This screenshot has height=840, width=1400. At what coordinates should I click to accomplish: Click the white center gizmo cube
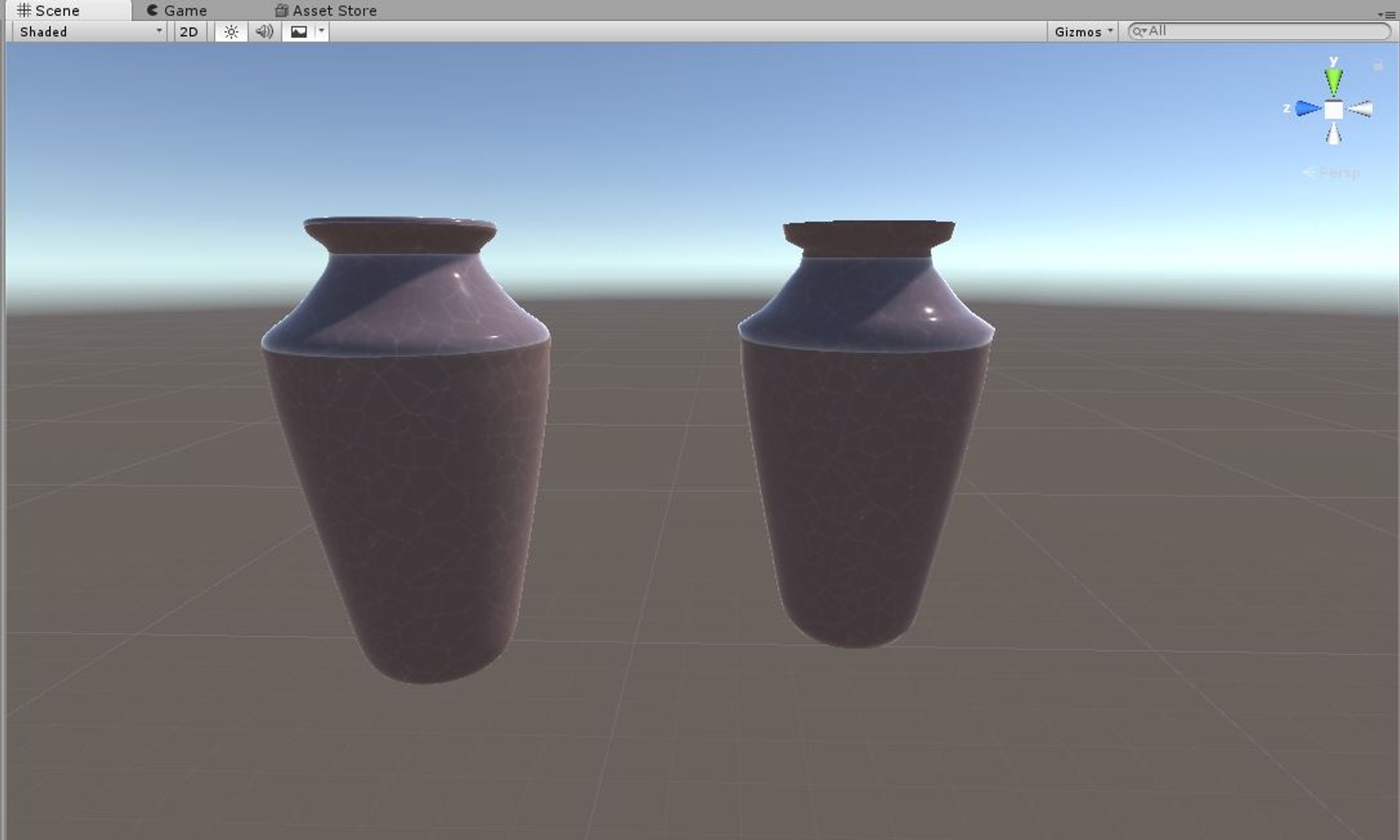pyautogui.click(x=1334, y=110)
